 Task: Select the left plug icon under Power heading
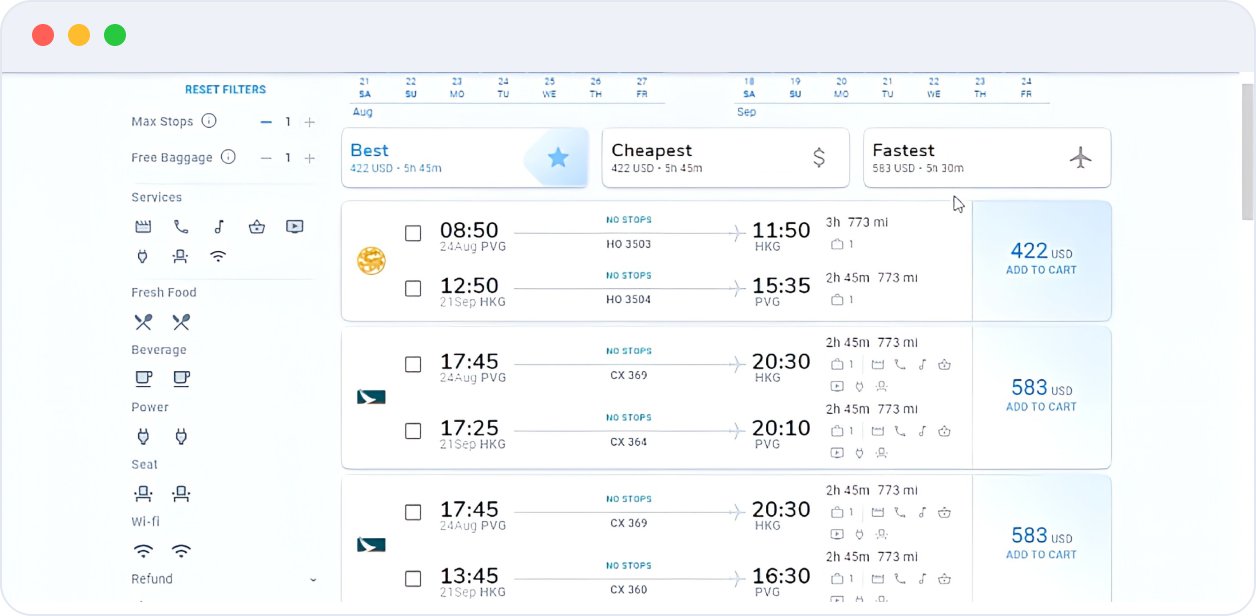tap(142, 437)
